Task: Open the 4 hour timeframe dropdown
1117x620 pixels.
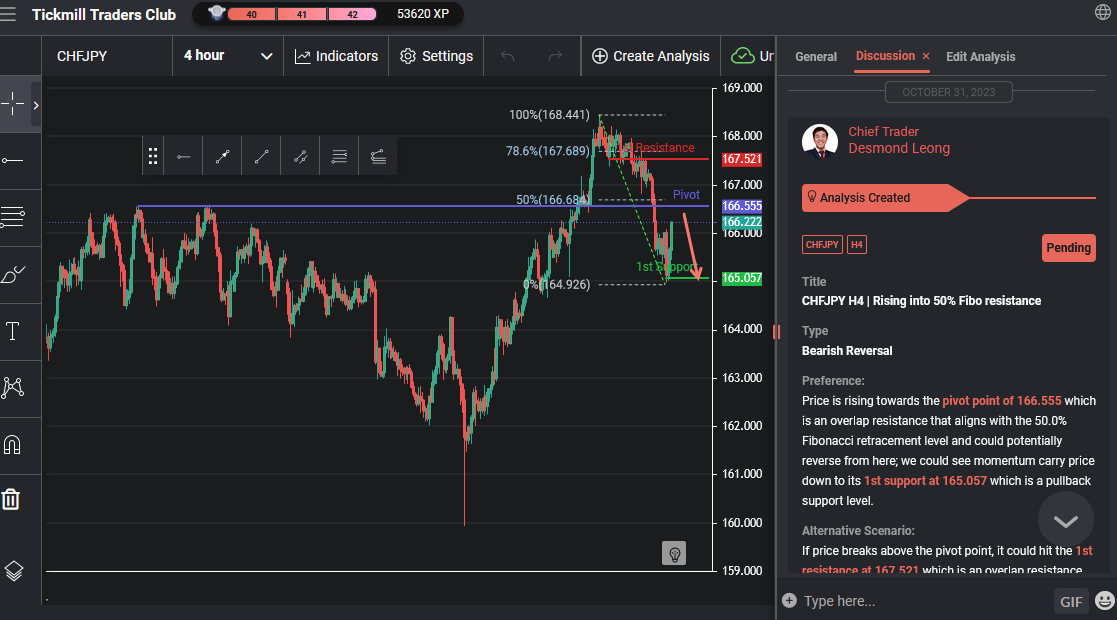Action: coord(228,56)
